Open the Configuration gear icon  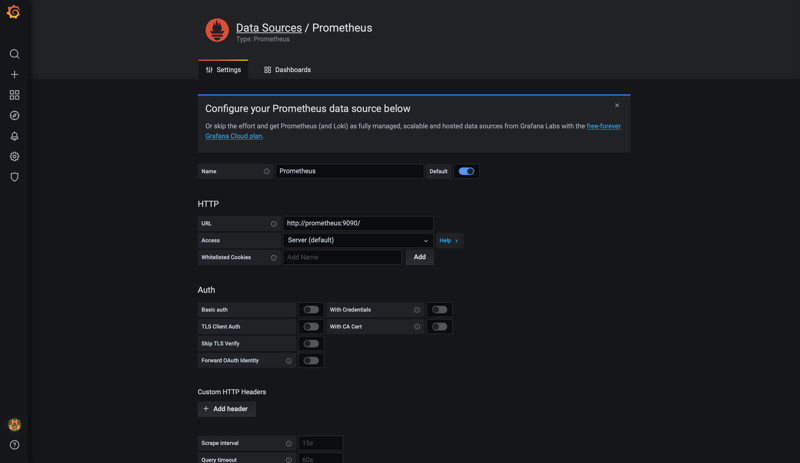[14, 157]
